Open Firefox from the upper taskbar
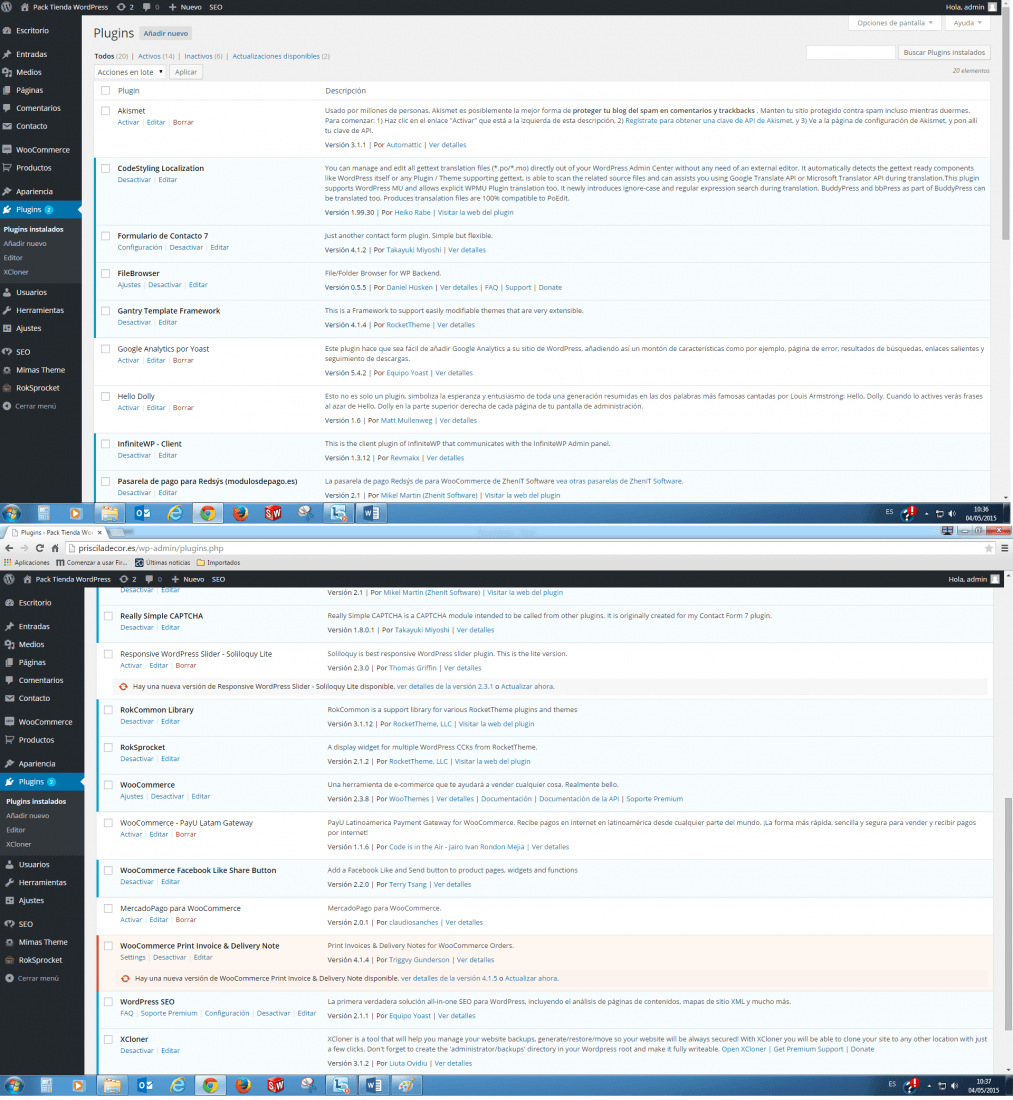Viewport: 1013px width, 1100px height. click(x=241, y=514)
